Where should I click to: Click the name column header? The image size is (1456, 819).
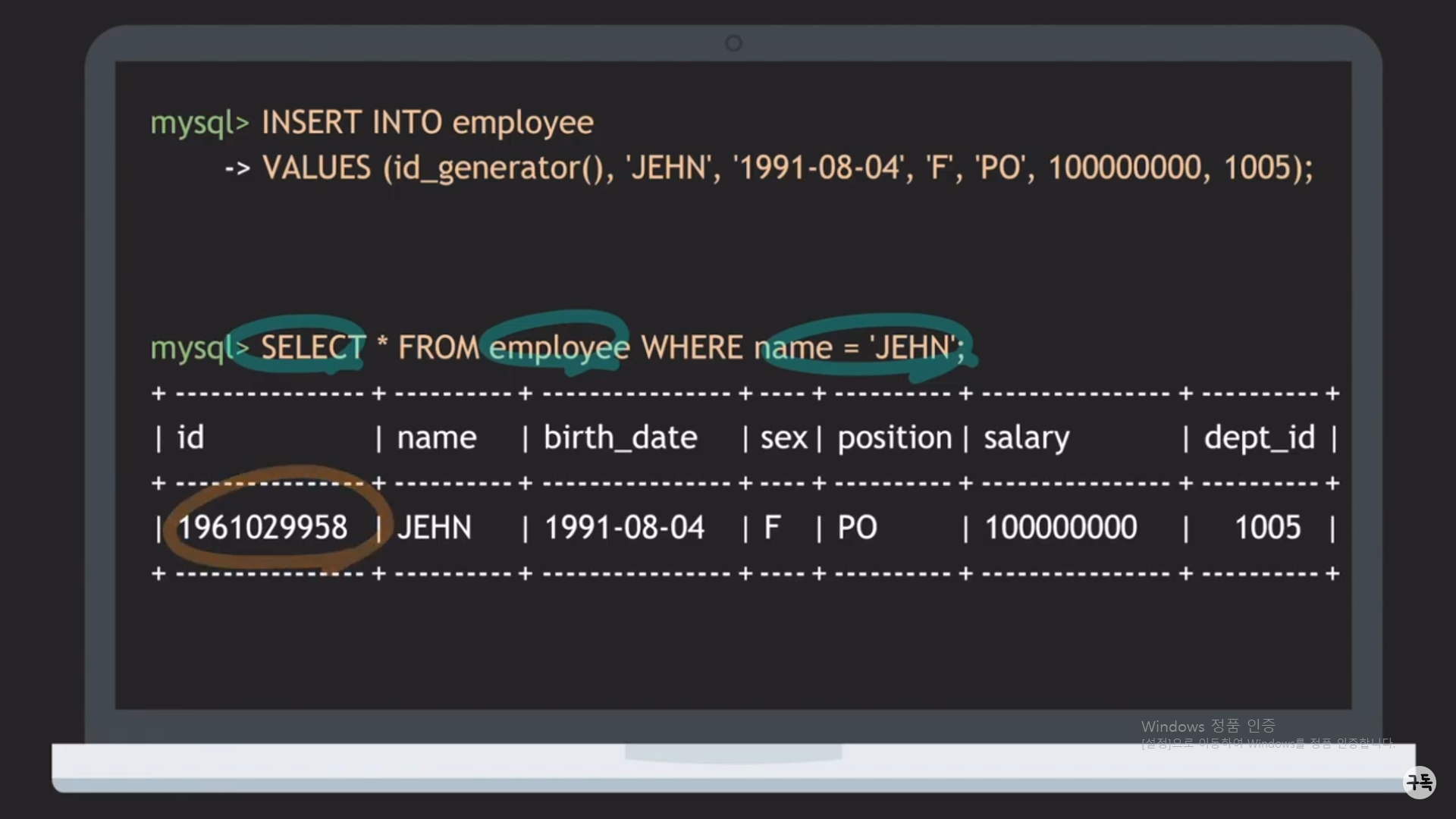coord(437,438)
